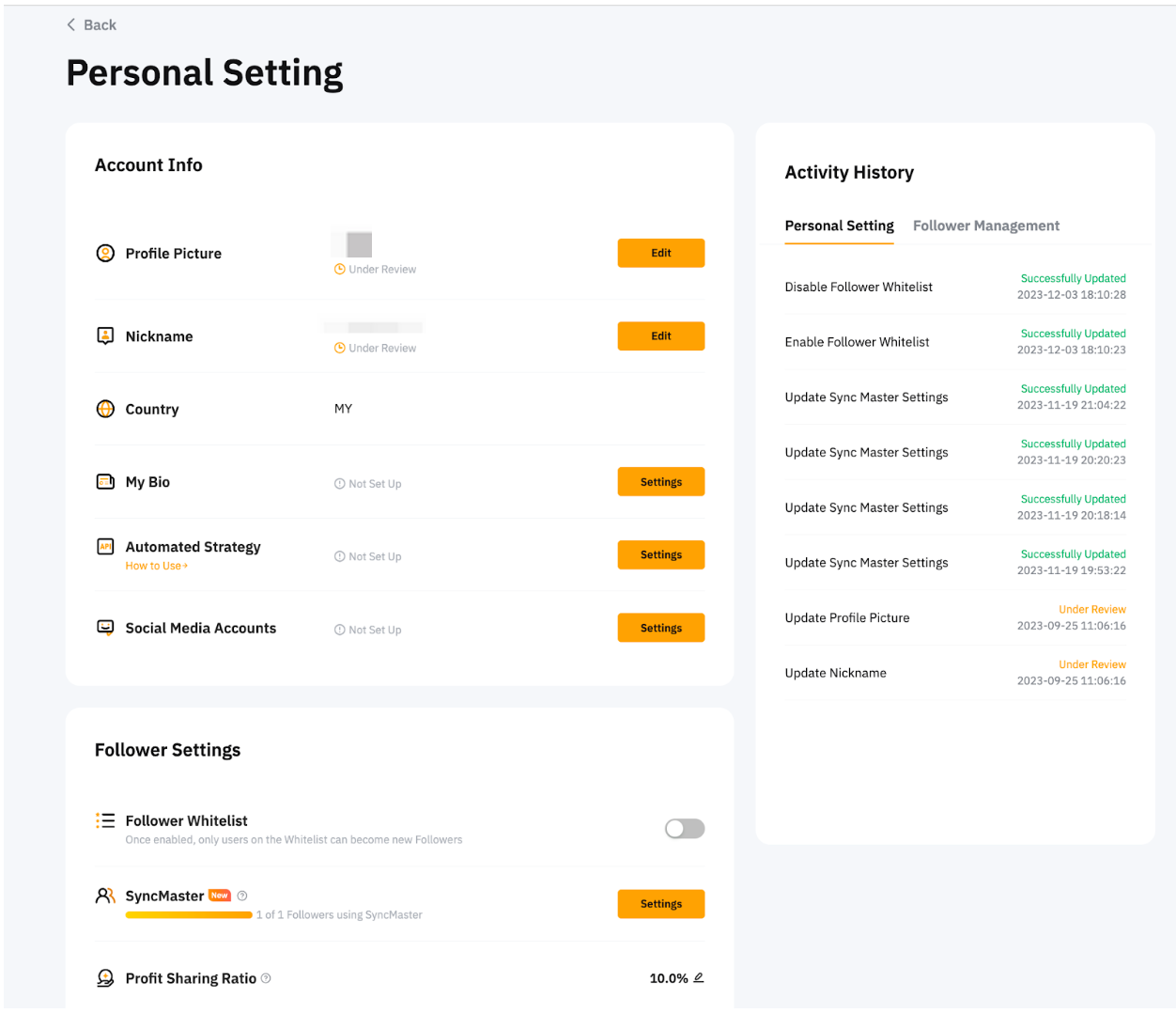Click the Back arrow chevron
Image resolution: width=1176 pixels, height=1013 pixels.
71,24
